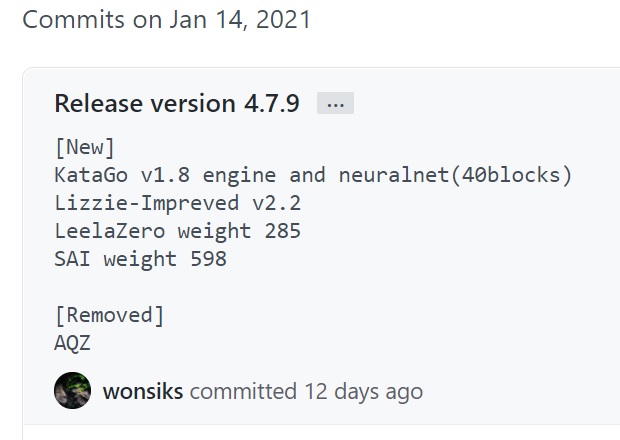The width and height of the screenshot is (620, 440).
Task: Click the word Commits in heading
Action: pyautogui.click(x=74, y=19)
